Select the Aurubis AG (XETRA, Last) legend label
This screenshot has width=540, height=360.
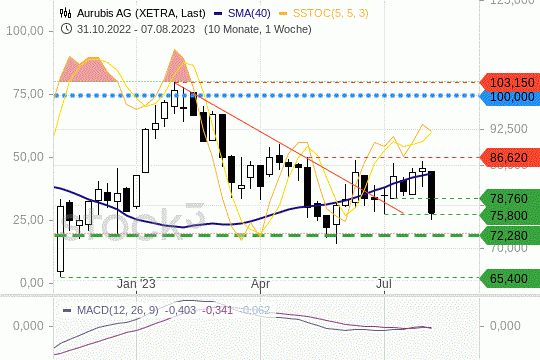(141, 13)
